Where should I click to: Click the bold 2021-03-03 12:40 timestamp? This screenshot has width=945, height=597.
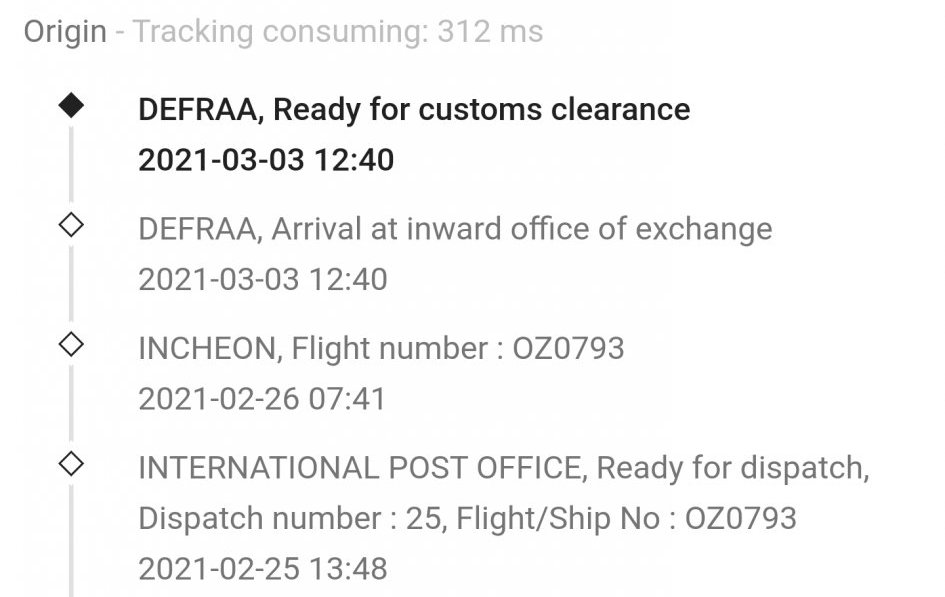[x=266, y=160]
